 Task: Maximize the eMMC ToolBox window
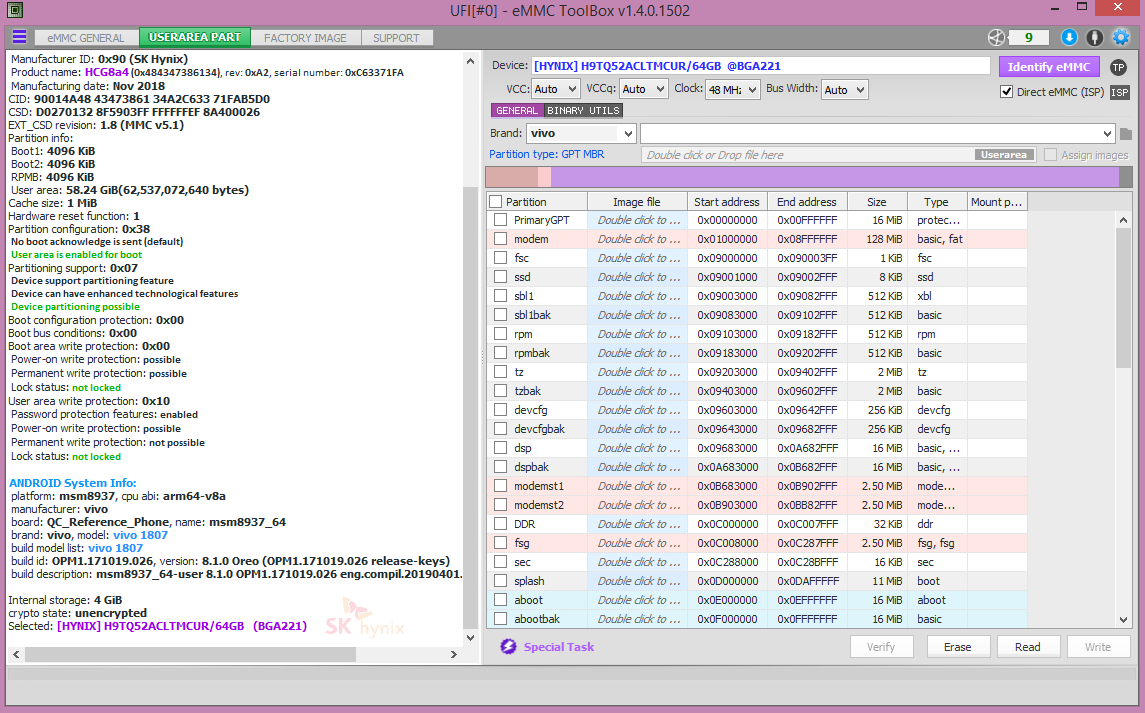coord(1082,7)
